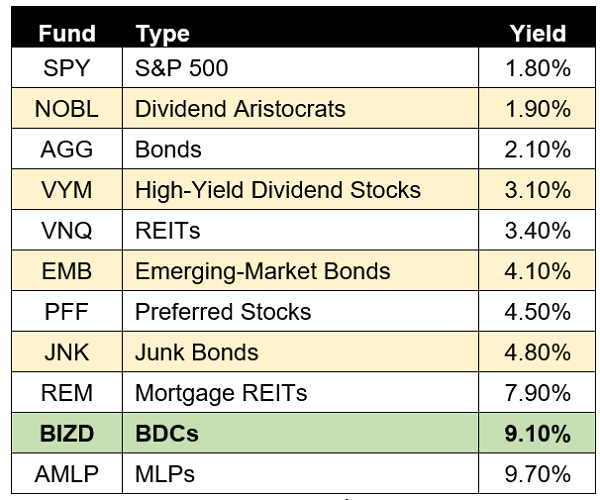Select the VYM fund cell
Image resolution: width=600 pixels, height=500 pixels.
pos(67,189)
